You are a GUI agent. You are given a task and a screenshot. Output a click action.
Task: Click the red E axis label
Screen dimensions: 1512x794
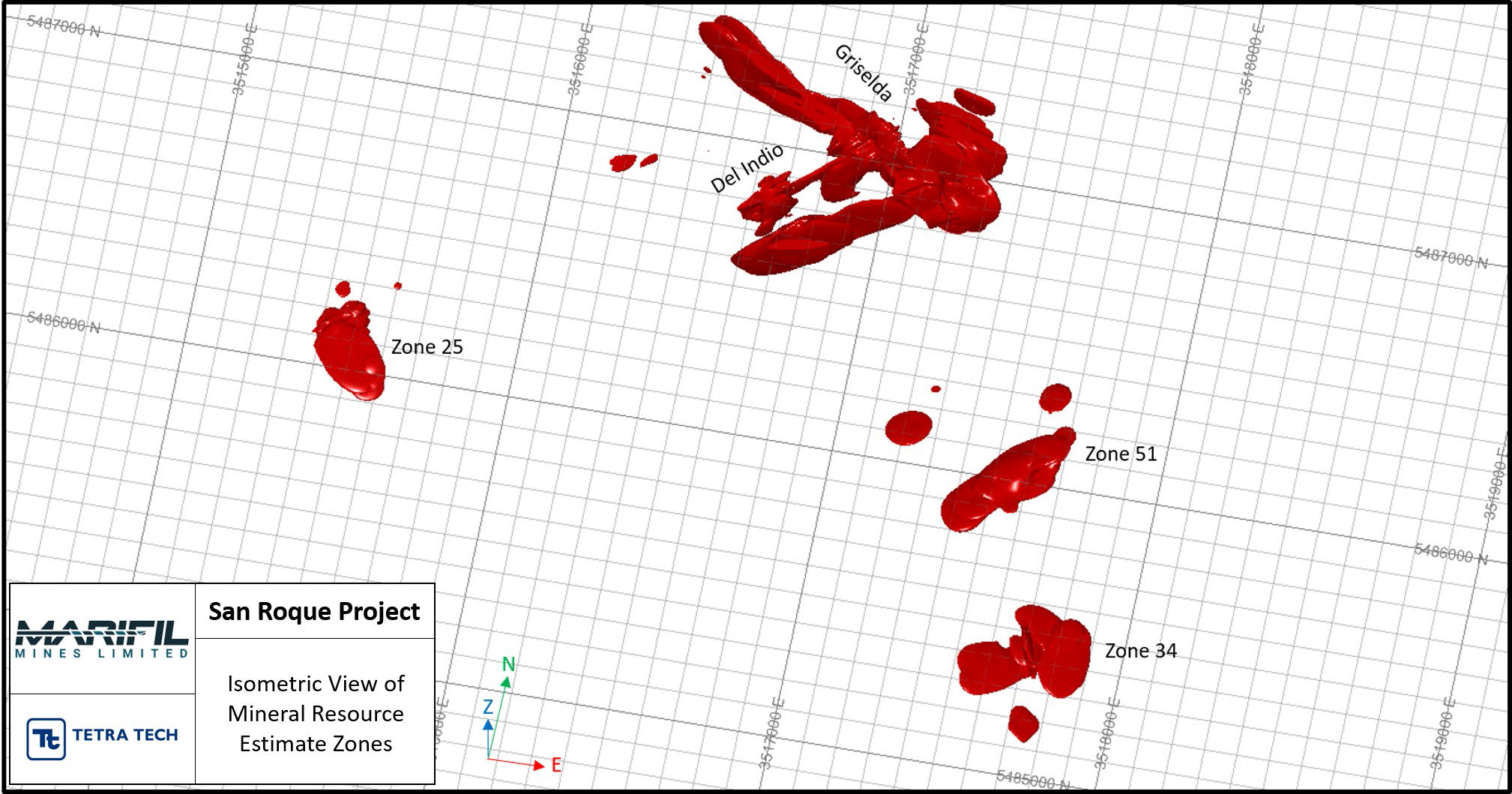556,766
